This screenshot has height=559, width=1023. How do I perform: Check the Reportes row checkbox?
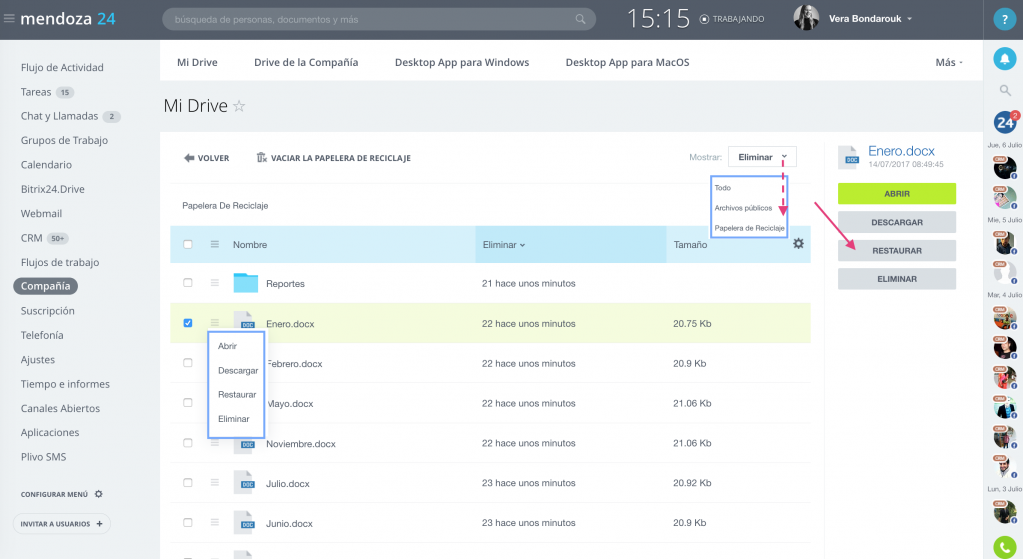coord(188,282)
